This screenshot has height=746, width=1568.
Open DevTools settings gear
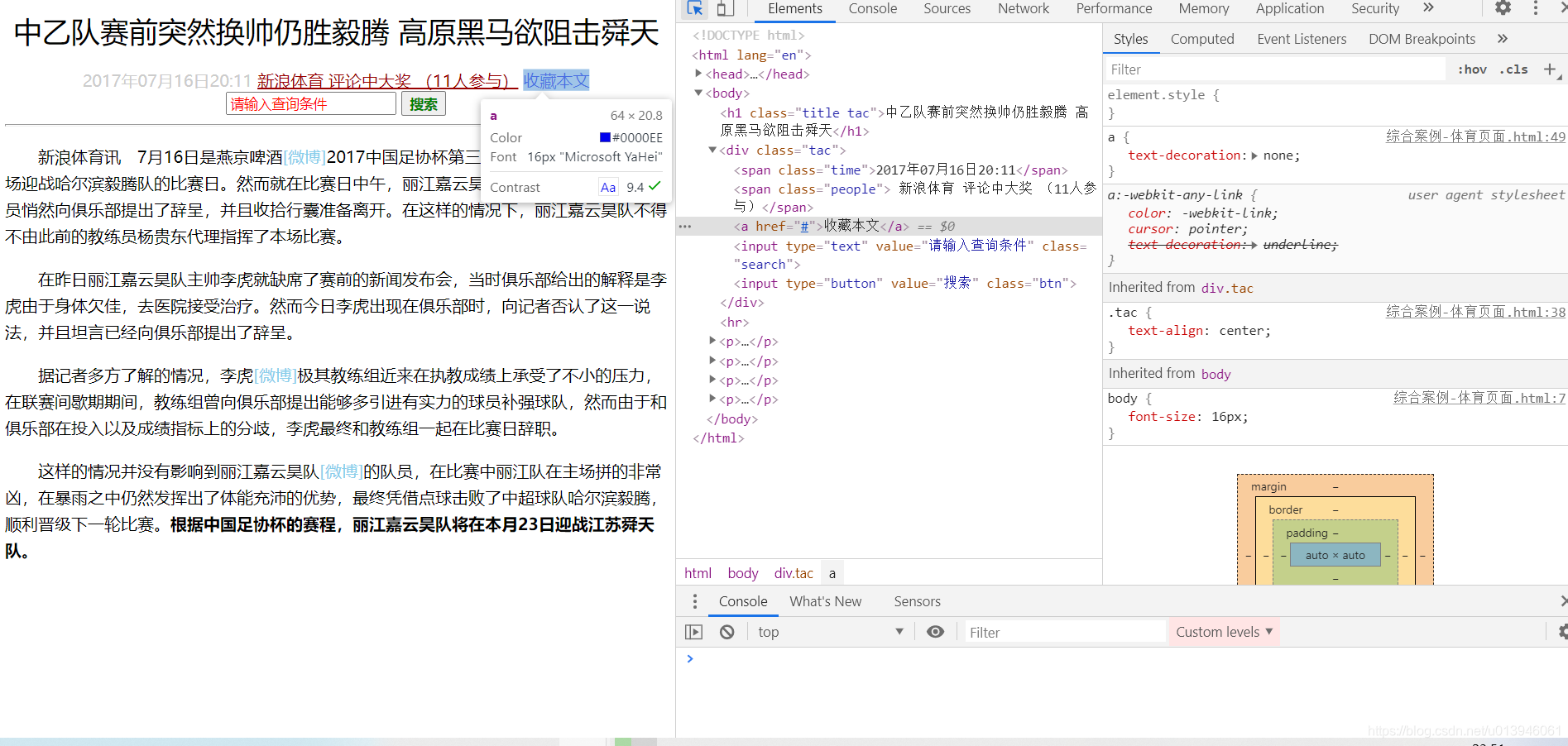click(x=1503, y=8)
